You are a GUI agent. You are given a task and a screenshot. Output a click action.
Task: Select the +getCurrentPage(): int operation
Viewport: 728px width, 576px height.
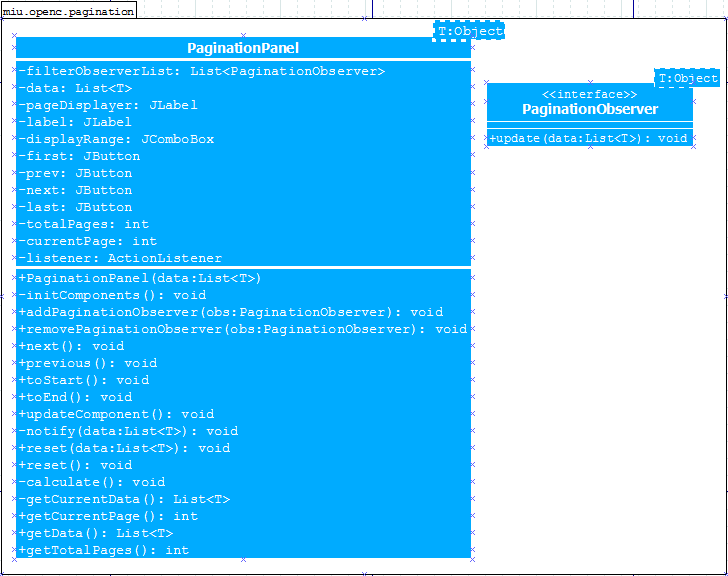pyautogui.click(x=108, y=516)
